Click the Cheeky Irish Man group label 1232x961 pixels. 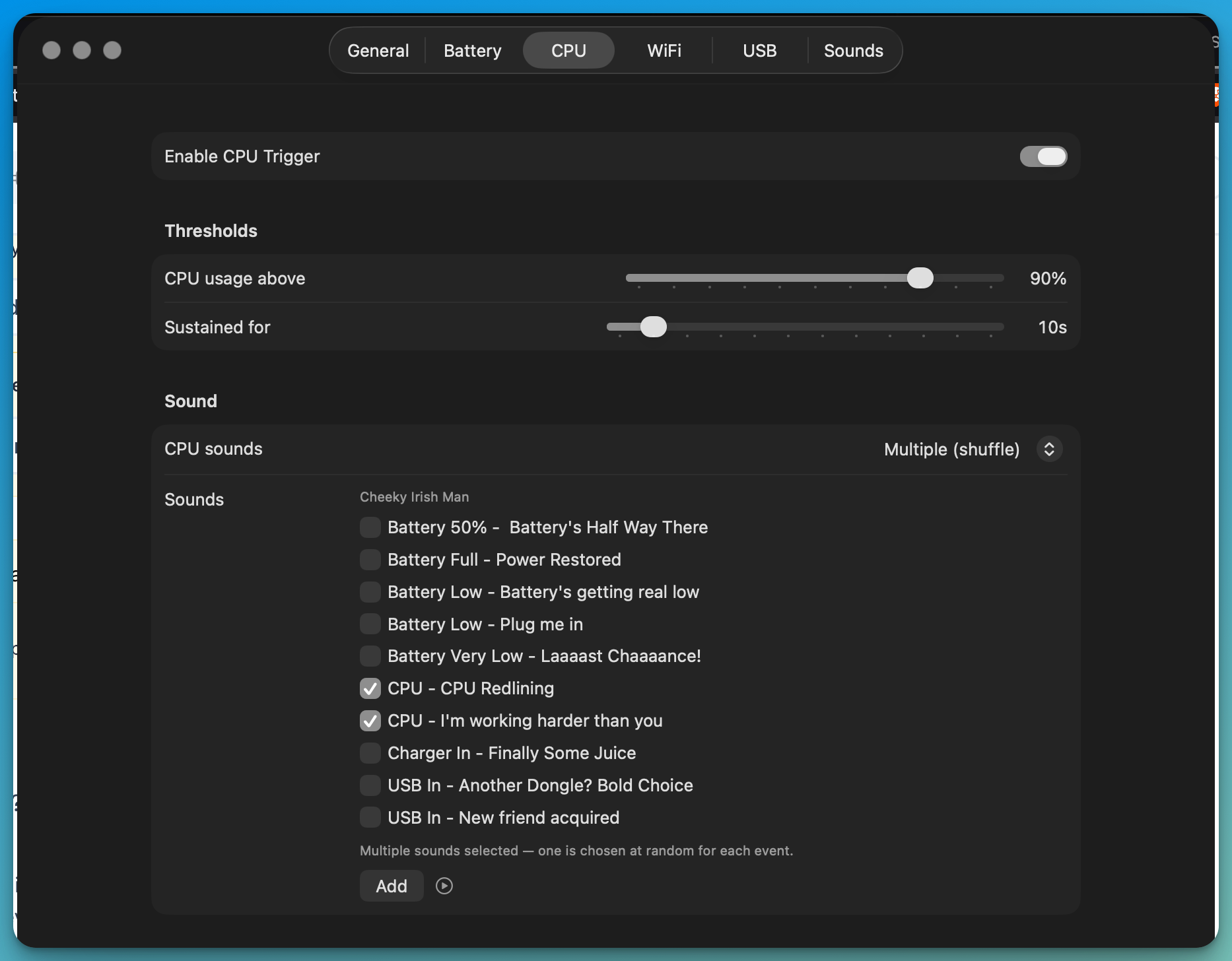tap(414, 497)
